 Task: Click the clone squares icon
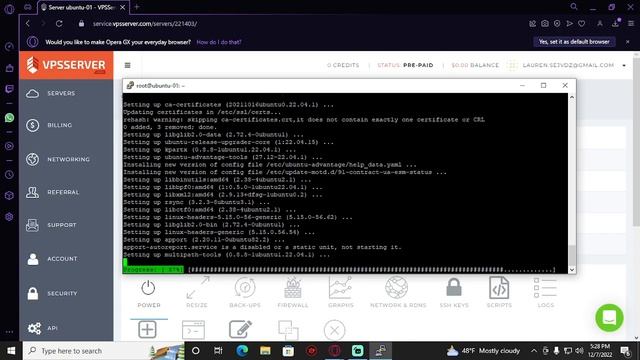click(288, 330)
